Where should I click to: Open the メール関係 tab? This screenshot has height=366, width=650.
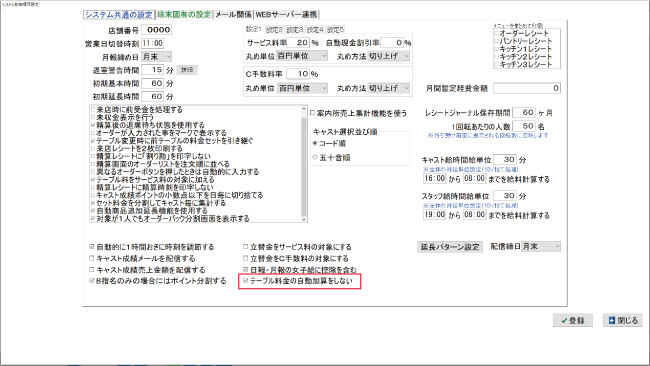tap(233, 15)
